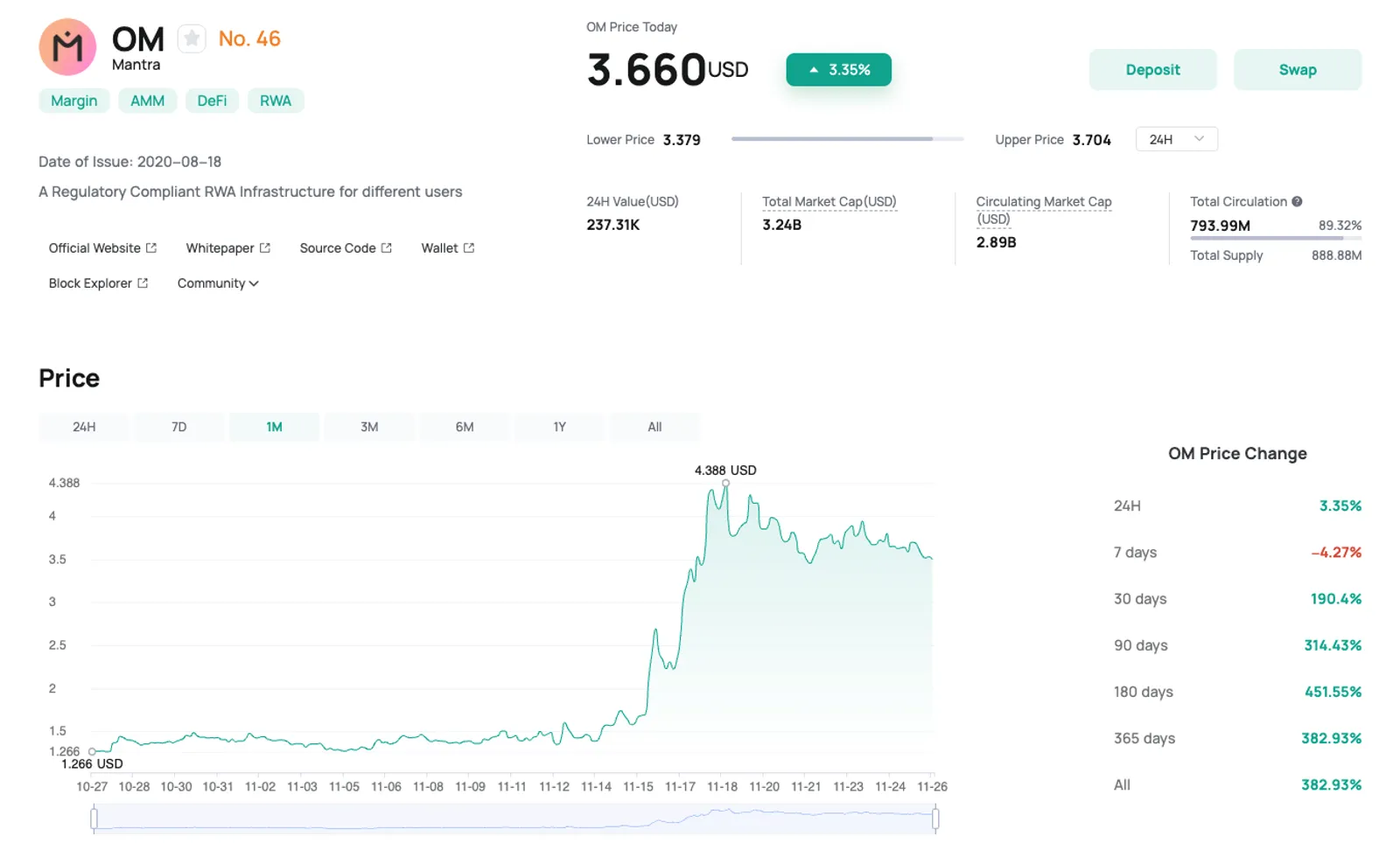
Task: Select the AMM tag
Action: [147, 101]
